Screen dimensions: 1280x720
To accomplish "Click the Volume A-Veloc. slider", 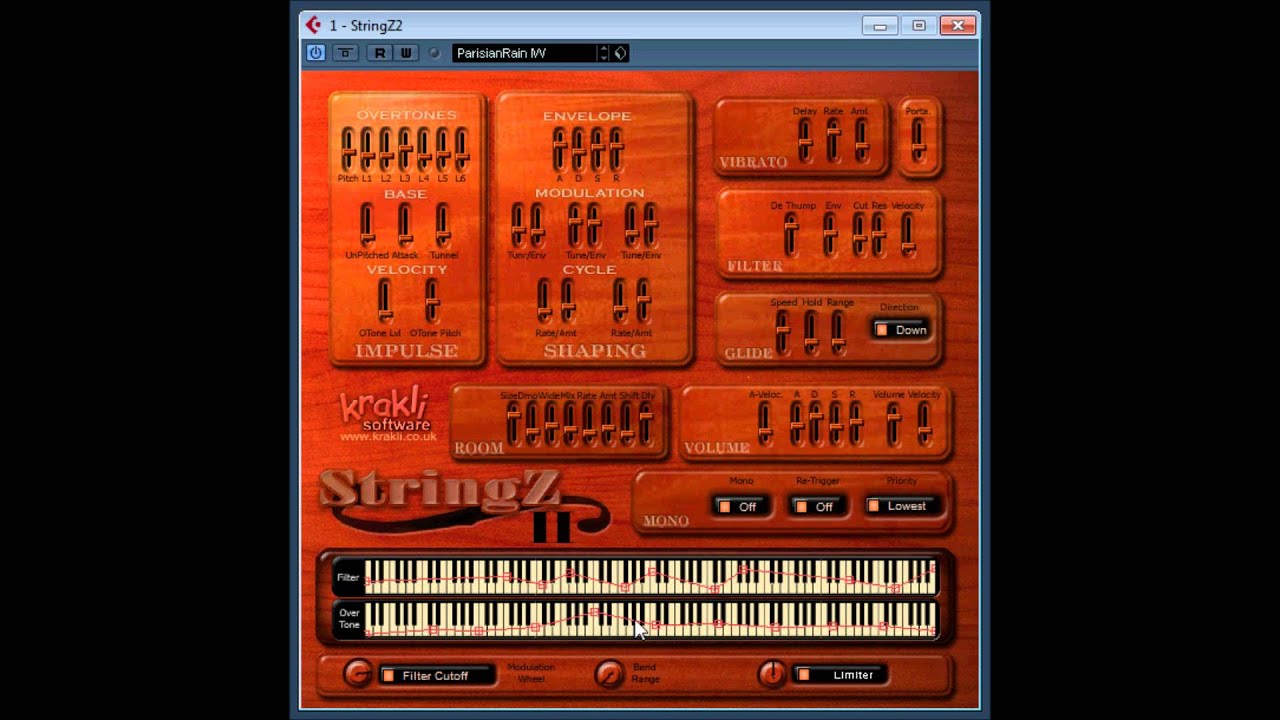I will 765,424.
